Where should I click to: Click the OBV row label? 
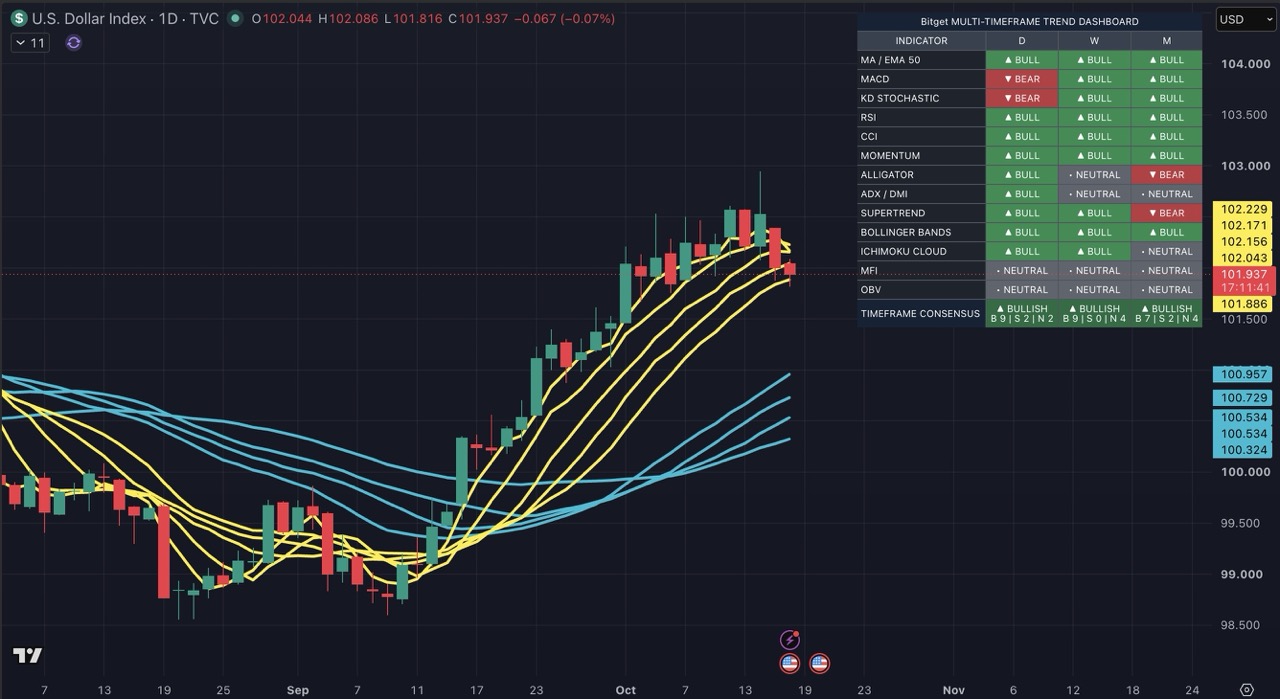[x=871, y=290]
